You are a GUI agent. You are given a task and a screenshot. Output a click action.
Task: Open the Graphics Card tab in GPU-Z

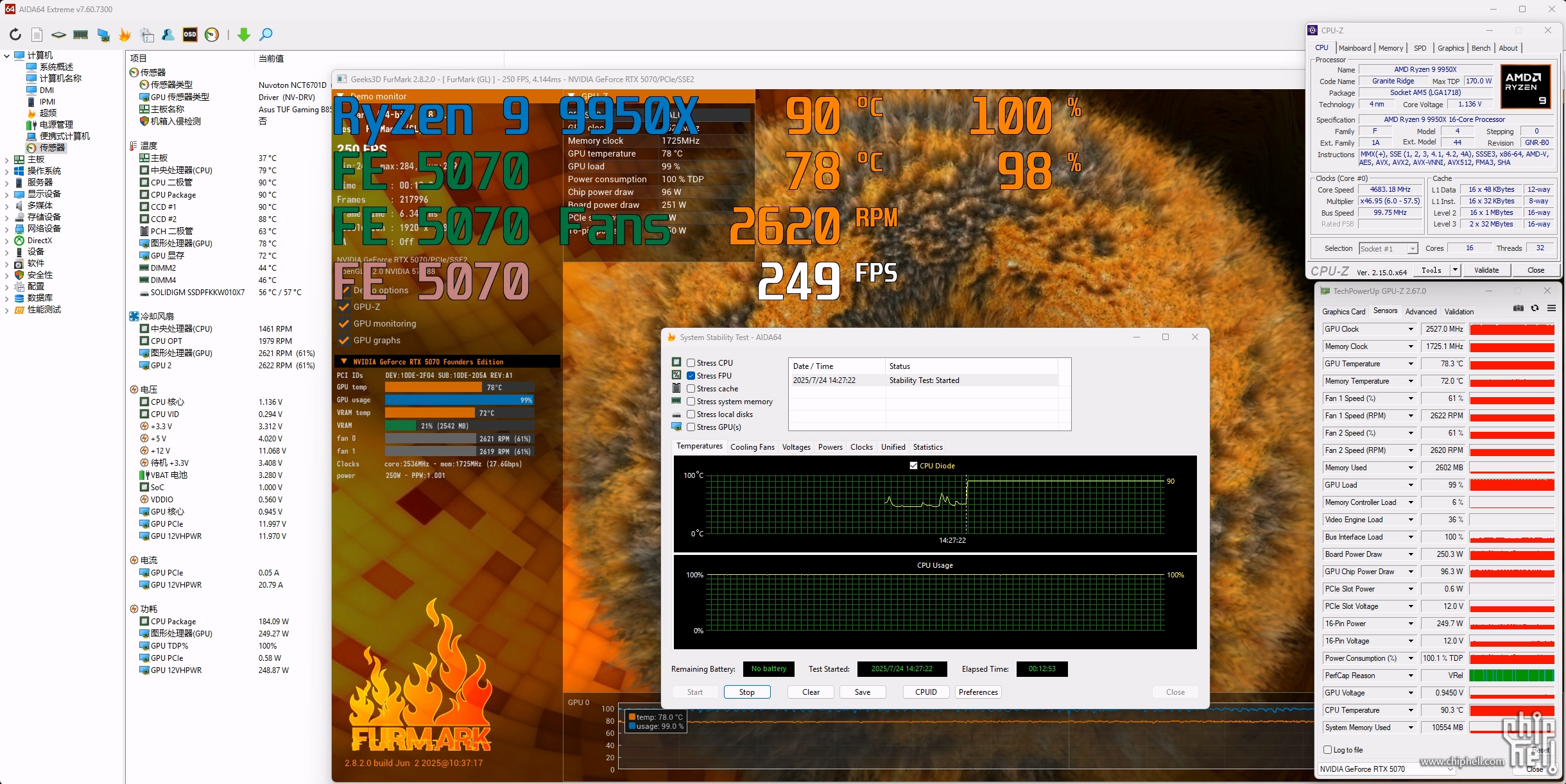point(1344,312)
